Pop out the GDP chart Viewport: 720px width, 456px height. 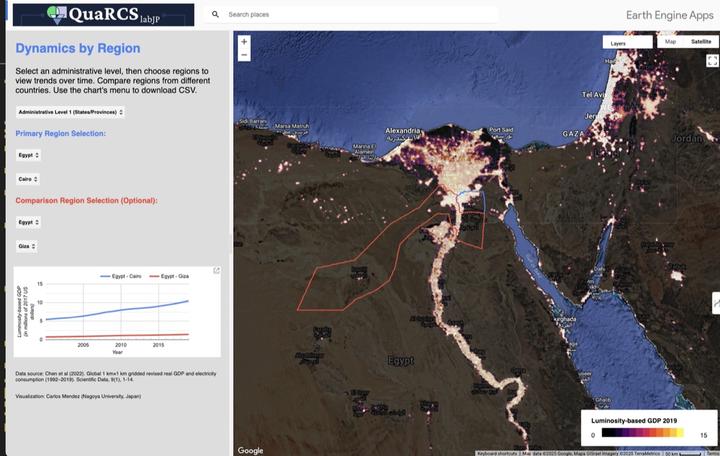216,271
